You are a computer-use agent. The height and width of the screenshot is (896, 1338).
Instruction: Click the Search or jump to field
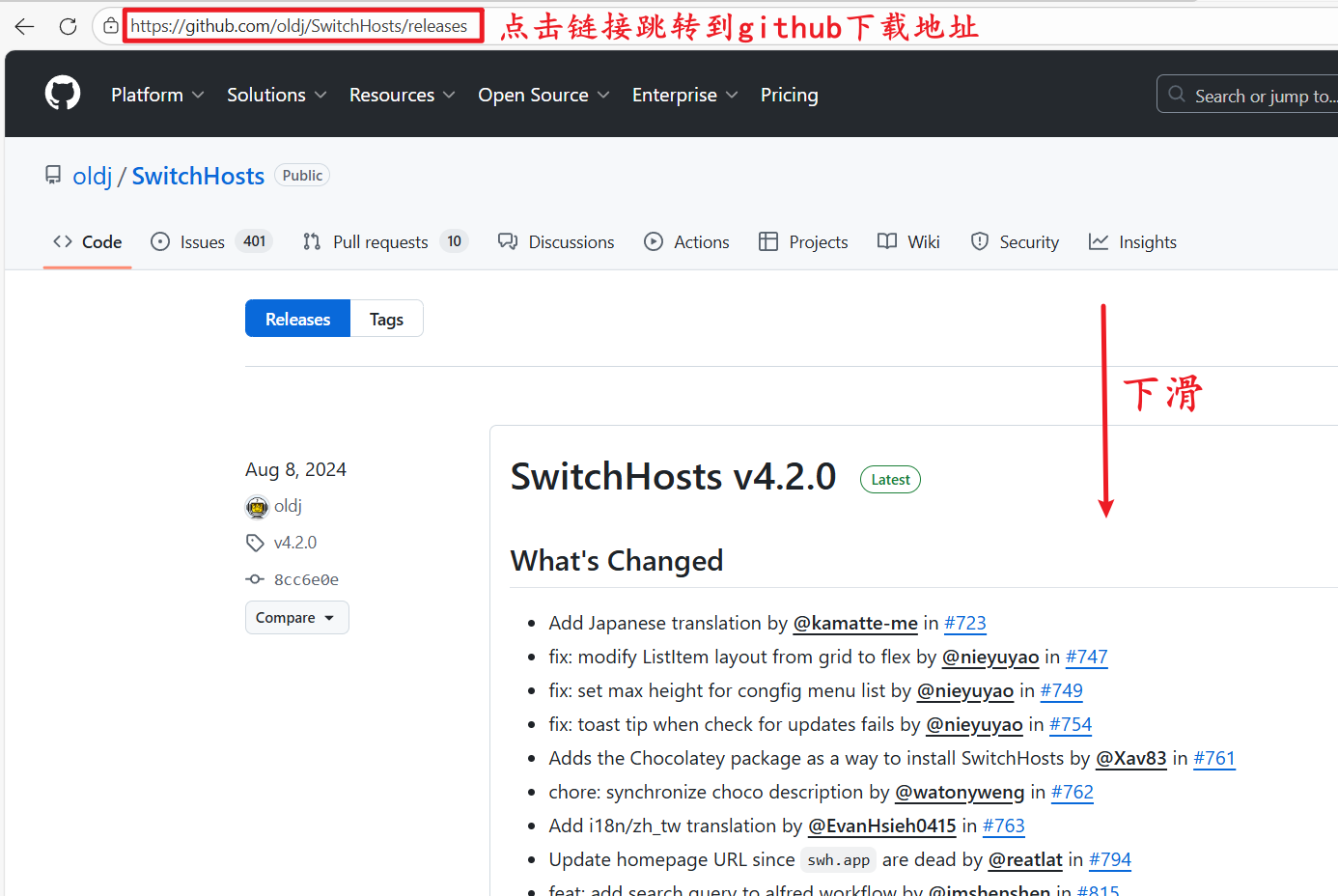click(x=1247, y=95)
